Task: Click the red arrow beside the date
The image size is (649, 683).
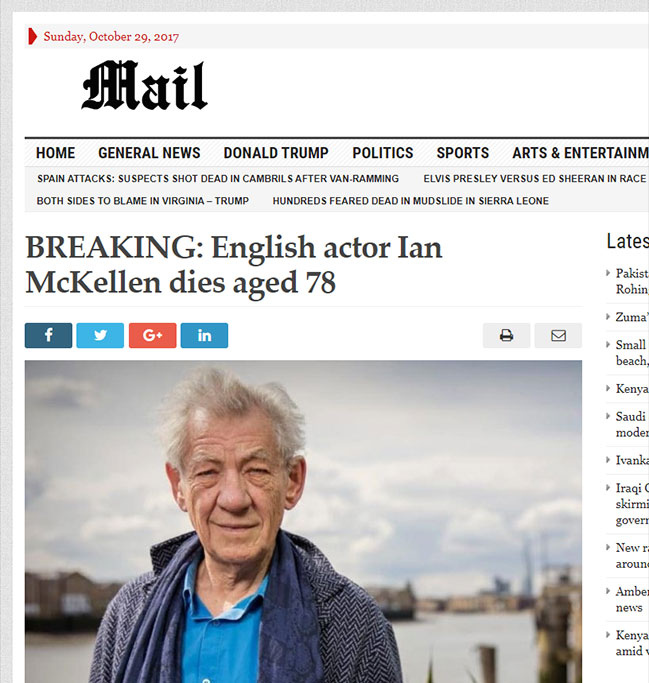Action: point(32,36)
